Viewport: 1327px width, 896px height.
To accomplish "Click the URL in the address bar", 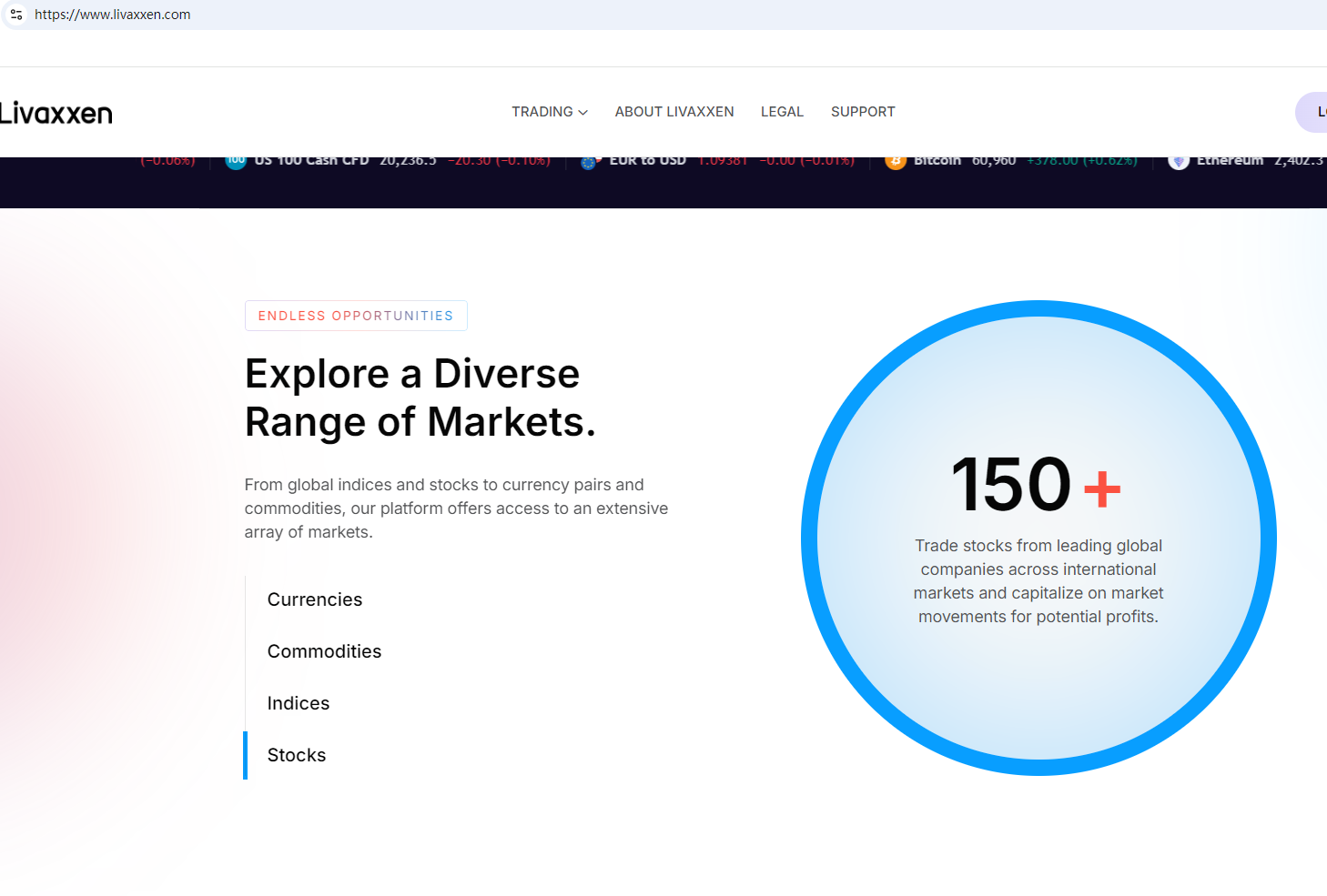I will pyautogui.click(x=113, y=15).
